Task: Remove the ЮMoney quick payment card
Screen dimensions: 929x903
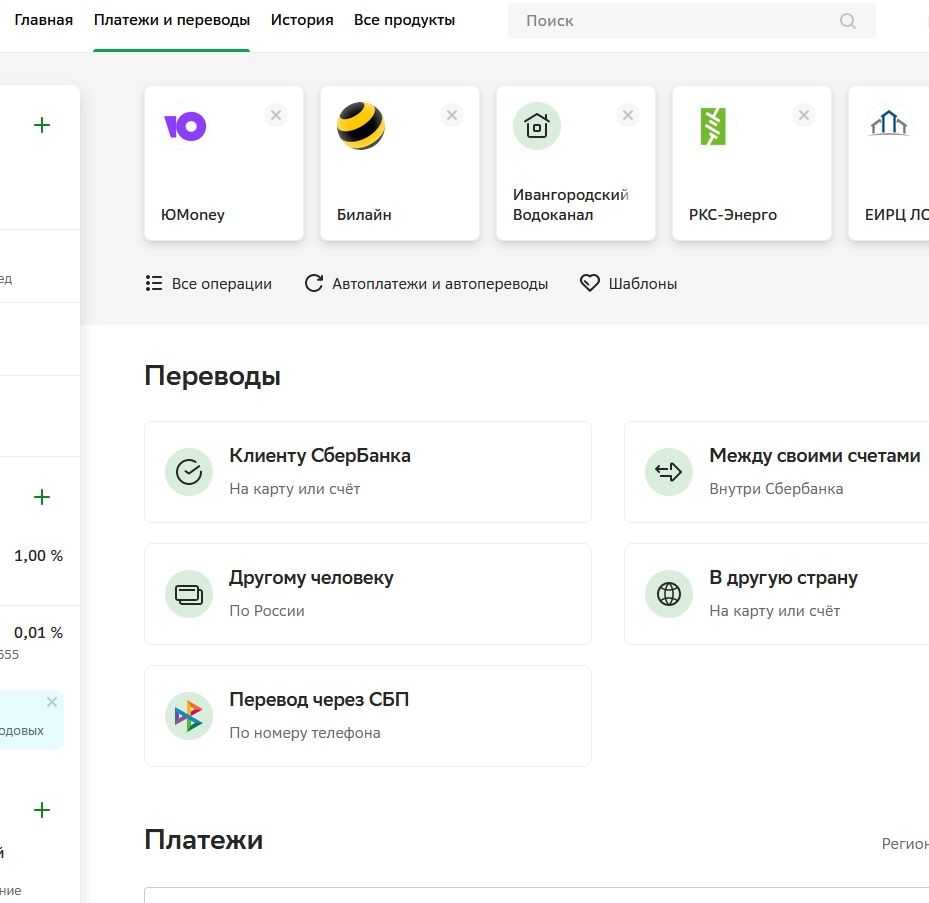Action: [x=276, y=115]
